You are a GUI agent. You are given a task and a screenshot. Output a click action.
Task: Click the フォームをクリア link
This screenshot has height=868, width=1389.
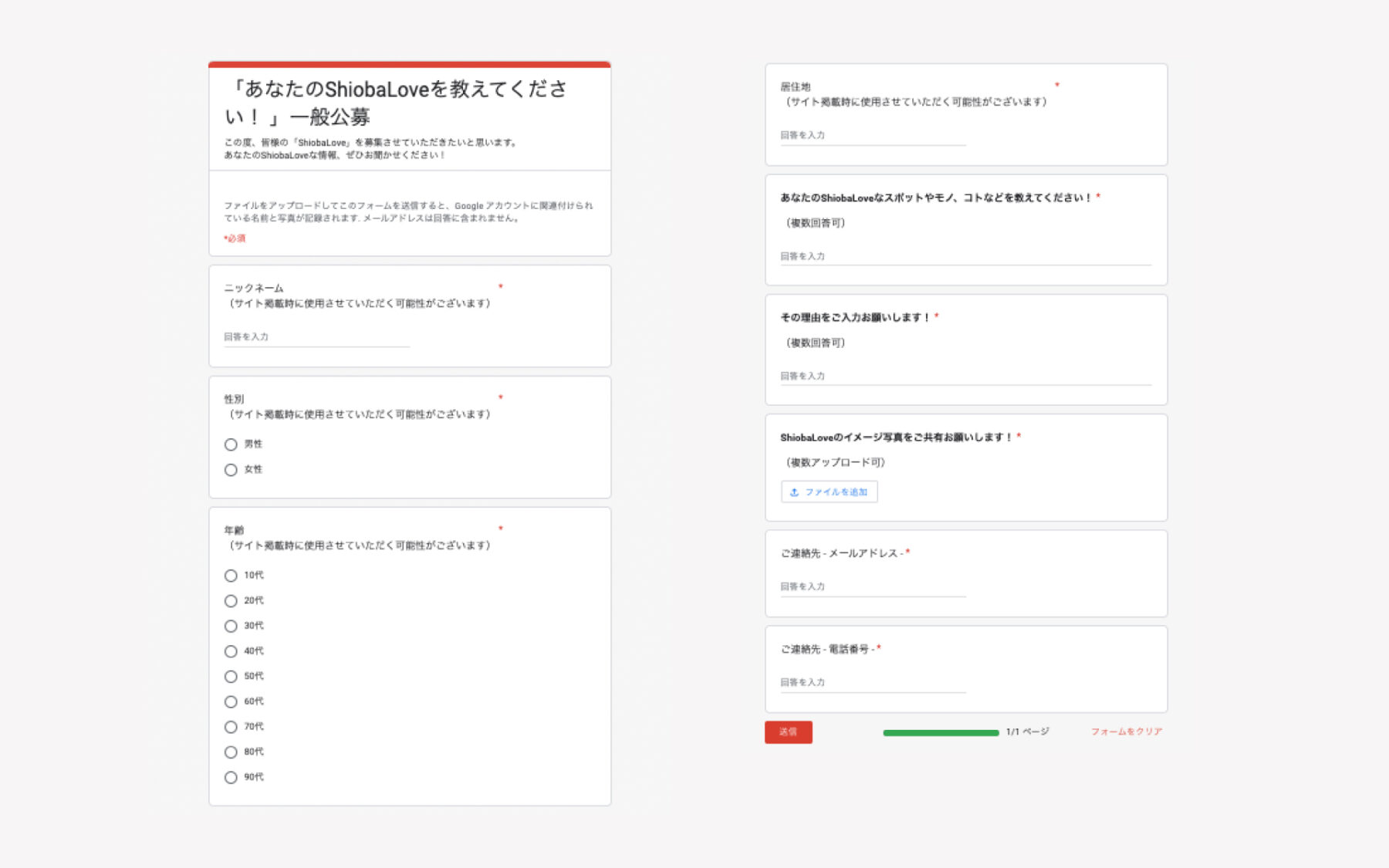click(x=1126, y=731)
